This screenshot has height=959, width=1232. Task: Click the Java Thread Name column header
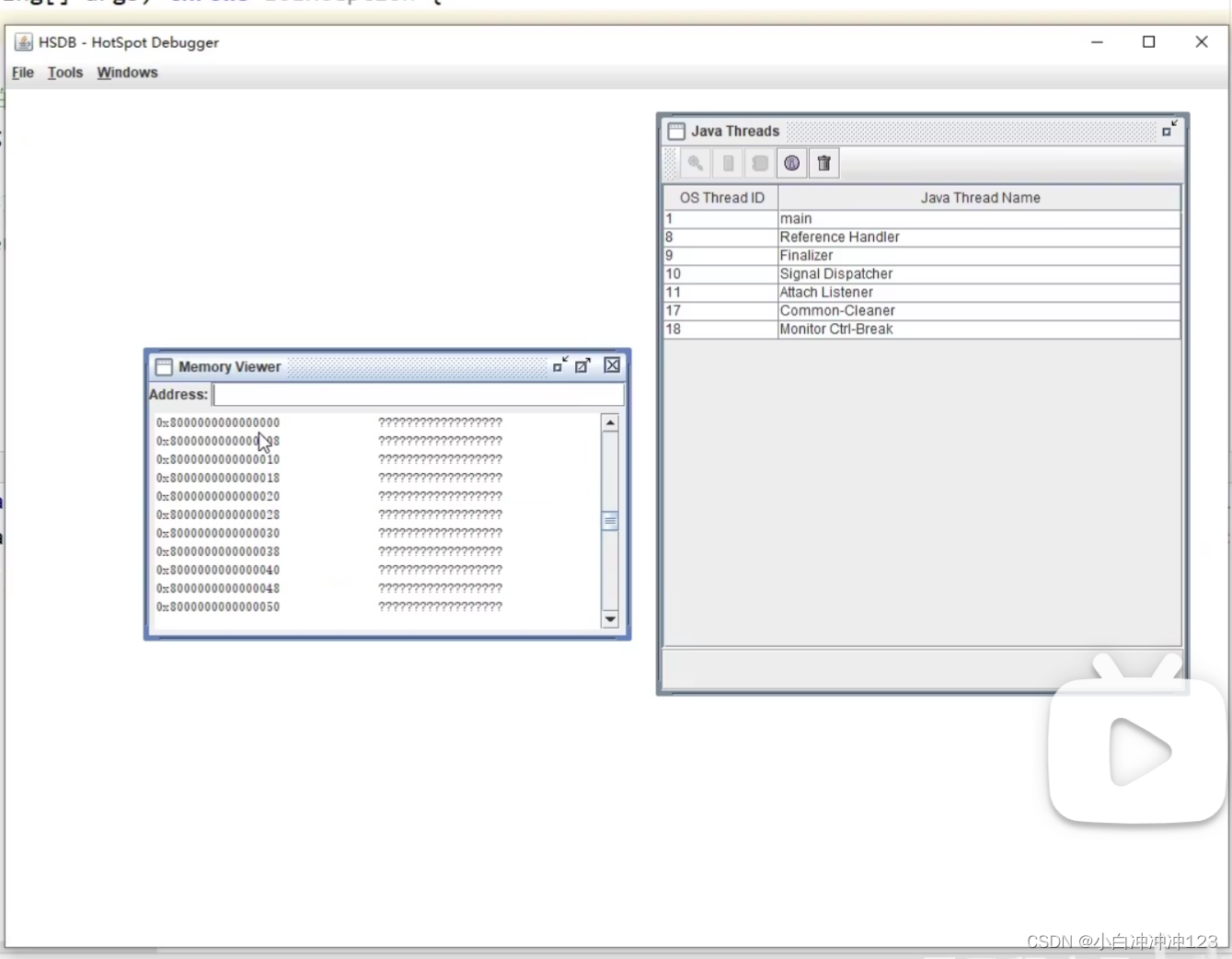[980, 198]
